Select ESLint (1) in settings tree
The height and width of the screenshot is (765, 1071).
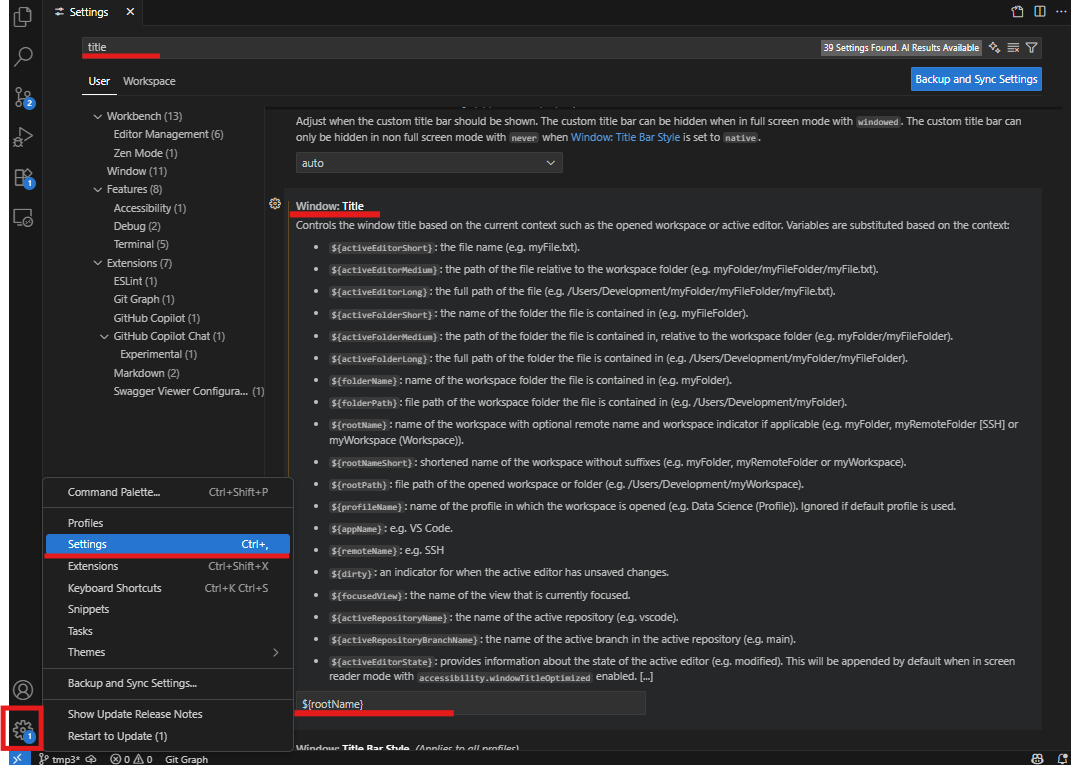tap(136, 281)
